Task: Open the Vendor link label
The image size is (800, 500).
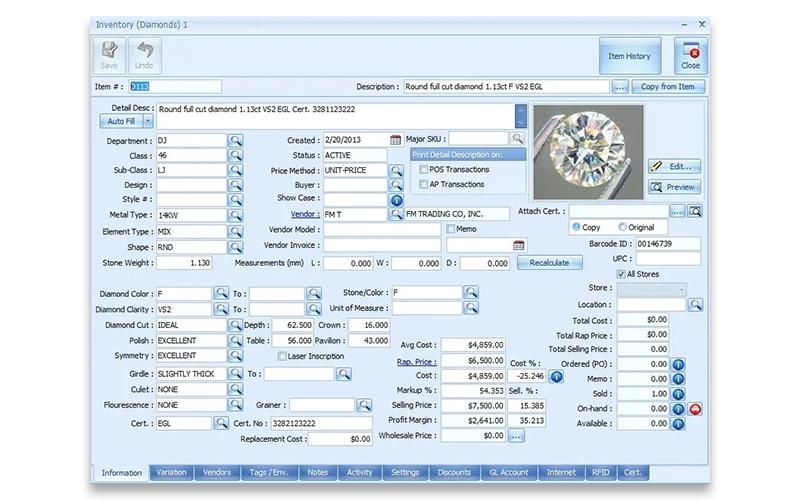Action: pyautogui.click(x=305, y=214)
